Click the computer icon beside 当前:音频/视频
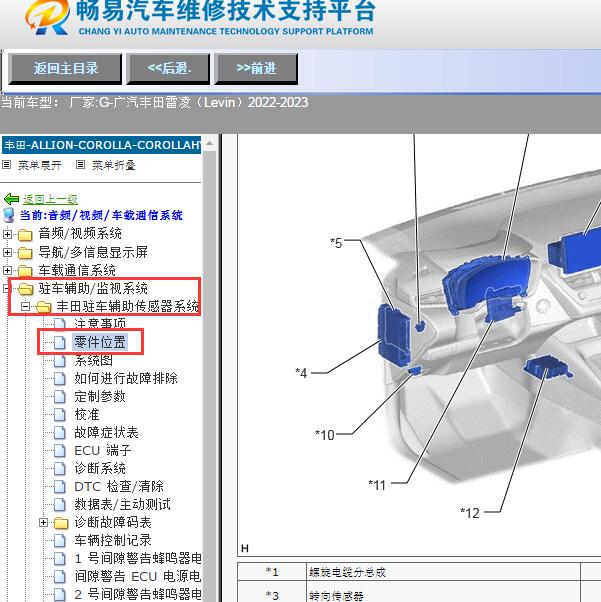Viewport: 601px width, 602px height. [8, 215]
